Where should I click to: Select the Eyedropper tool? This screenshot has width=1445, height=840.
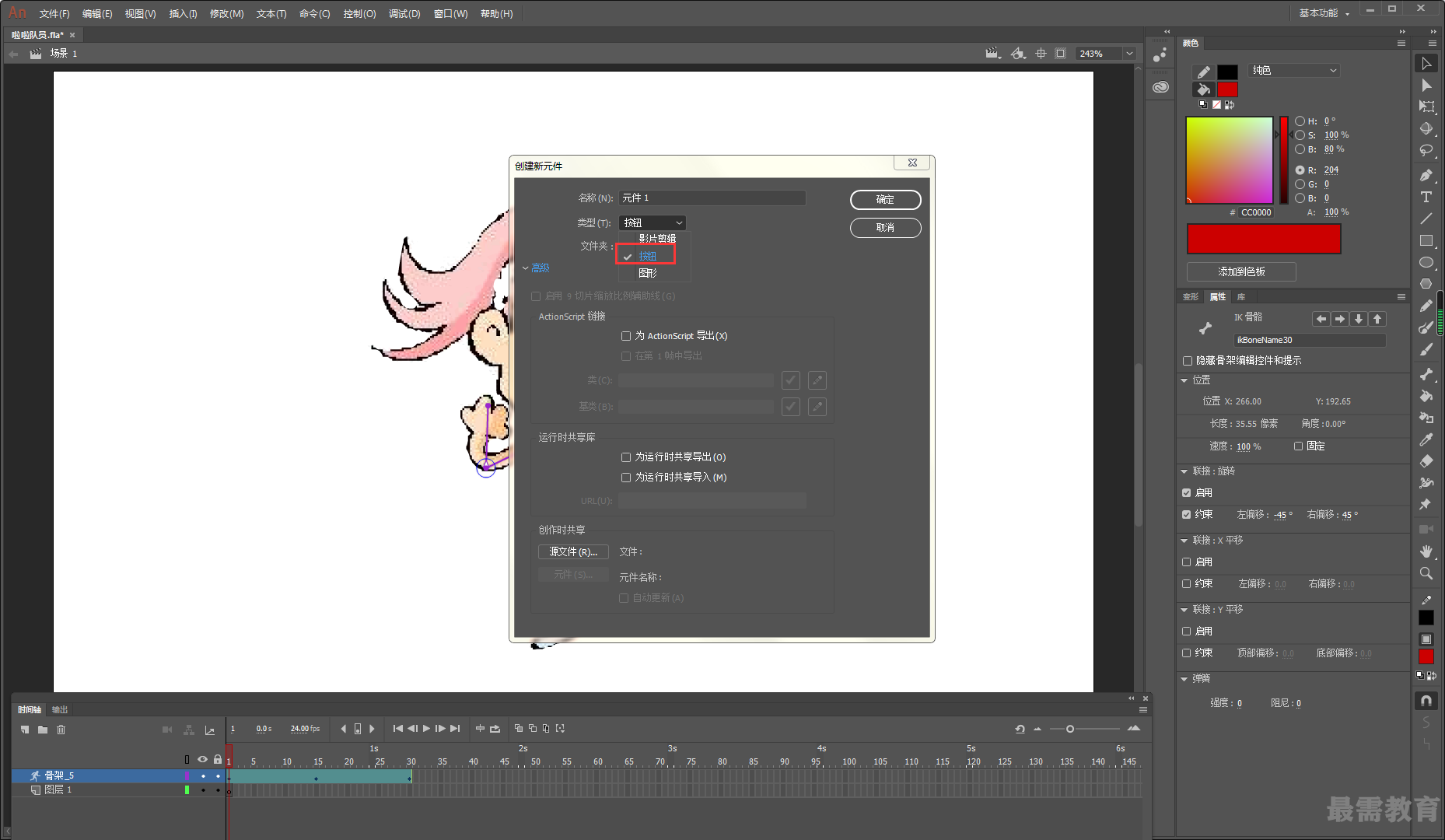point(1426,439)
